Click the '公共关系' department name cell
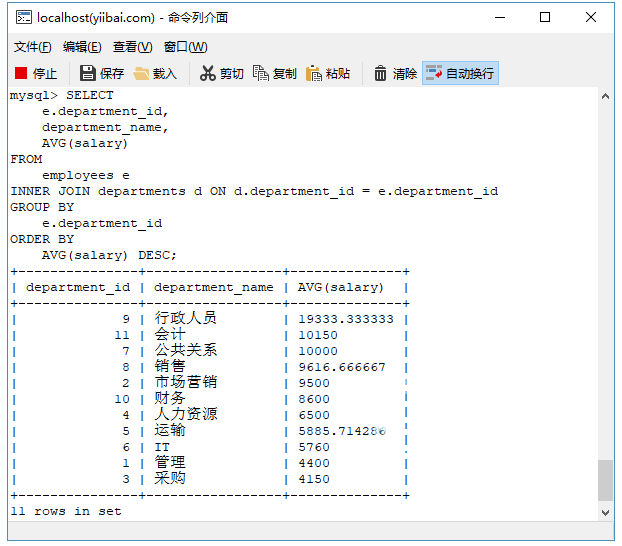 pyautogui.click(x=186, y=350)
